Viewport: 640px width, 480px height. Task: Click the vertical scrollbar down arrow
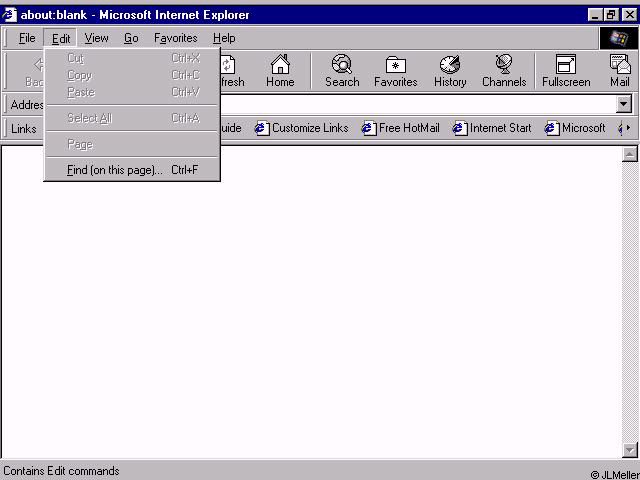tap(629, 450)
